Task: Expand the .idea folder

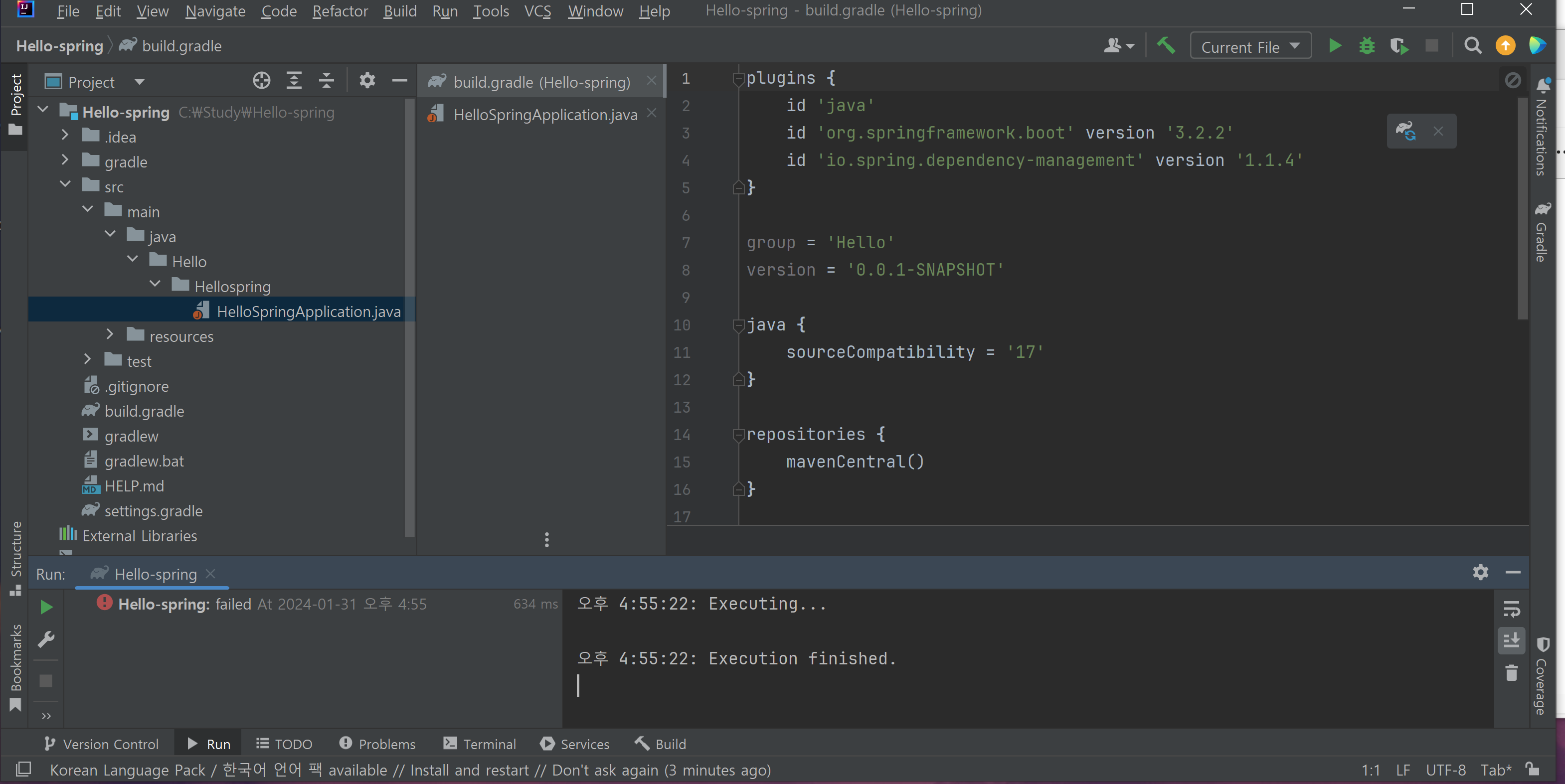Action: click(65, 136)
